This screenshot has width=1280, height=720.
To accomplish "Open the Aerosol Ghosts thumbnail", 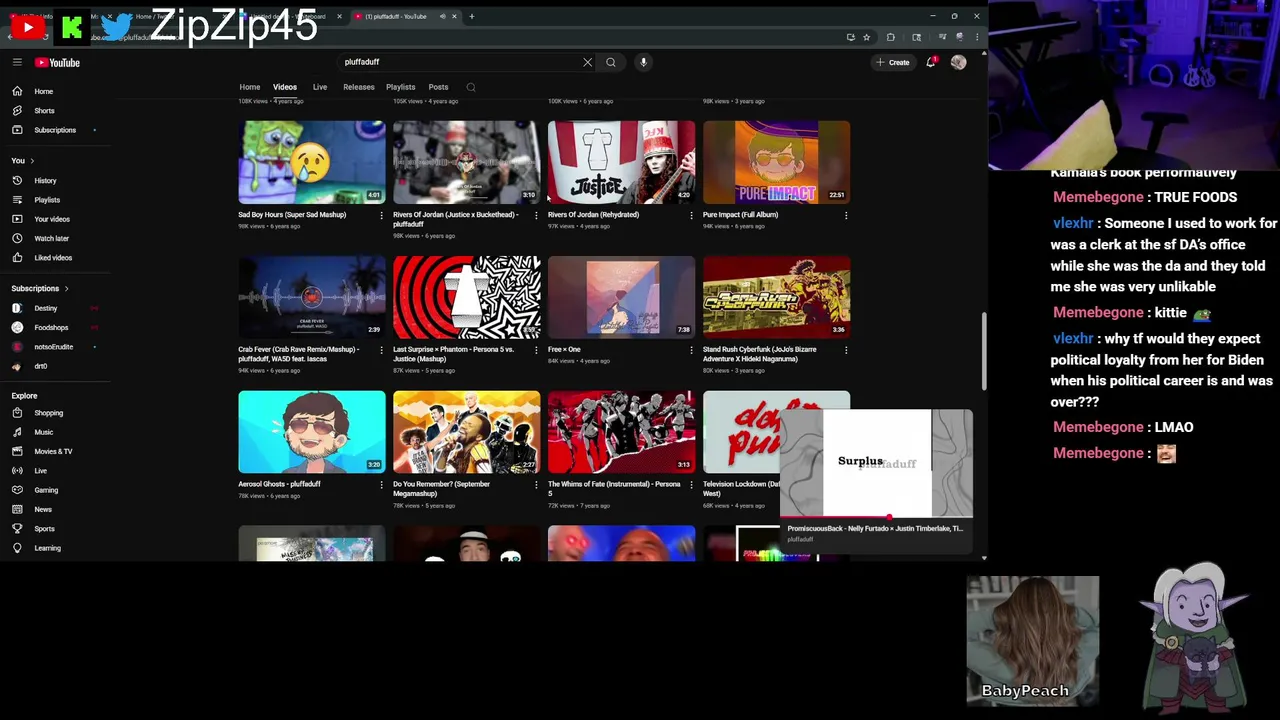I will click(312, 432).
